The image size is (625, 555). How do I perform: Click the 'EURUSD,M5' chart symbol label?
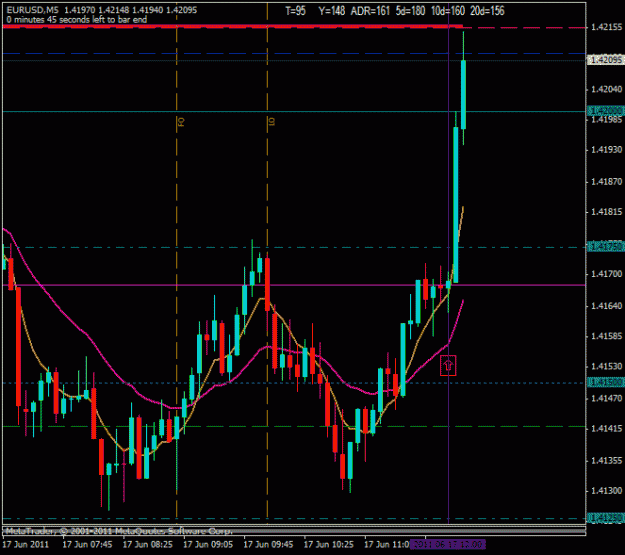pyautogui.click(x=32, y=10)
